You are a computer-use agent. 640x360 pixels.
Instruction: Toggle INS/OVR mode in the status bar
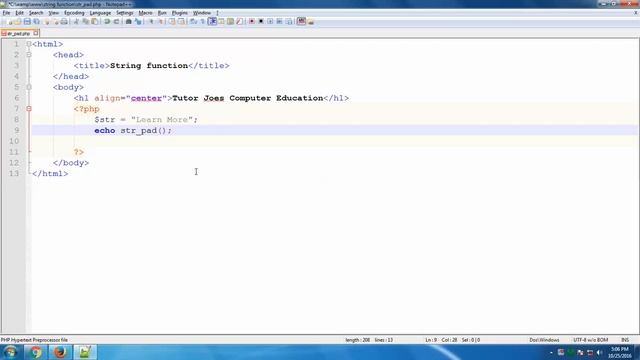tap(625, 340)
